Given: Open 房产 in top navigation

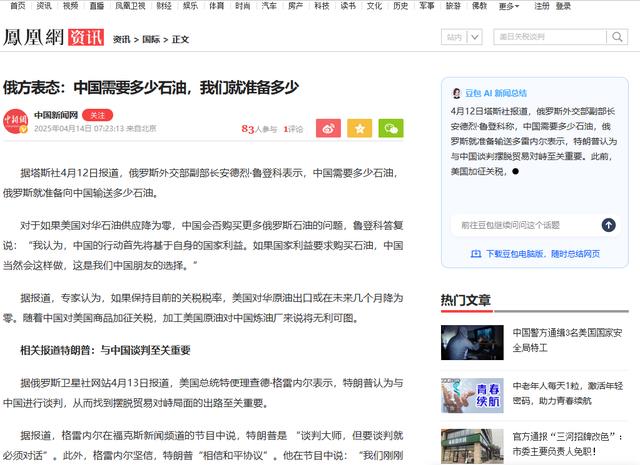Looking at the screenshot, I should tap(296, 6).
